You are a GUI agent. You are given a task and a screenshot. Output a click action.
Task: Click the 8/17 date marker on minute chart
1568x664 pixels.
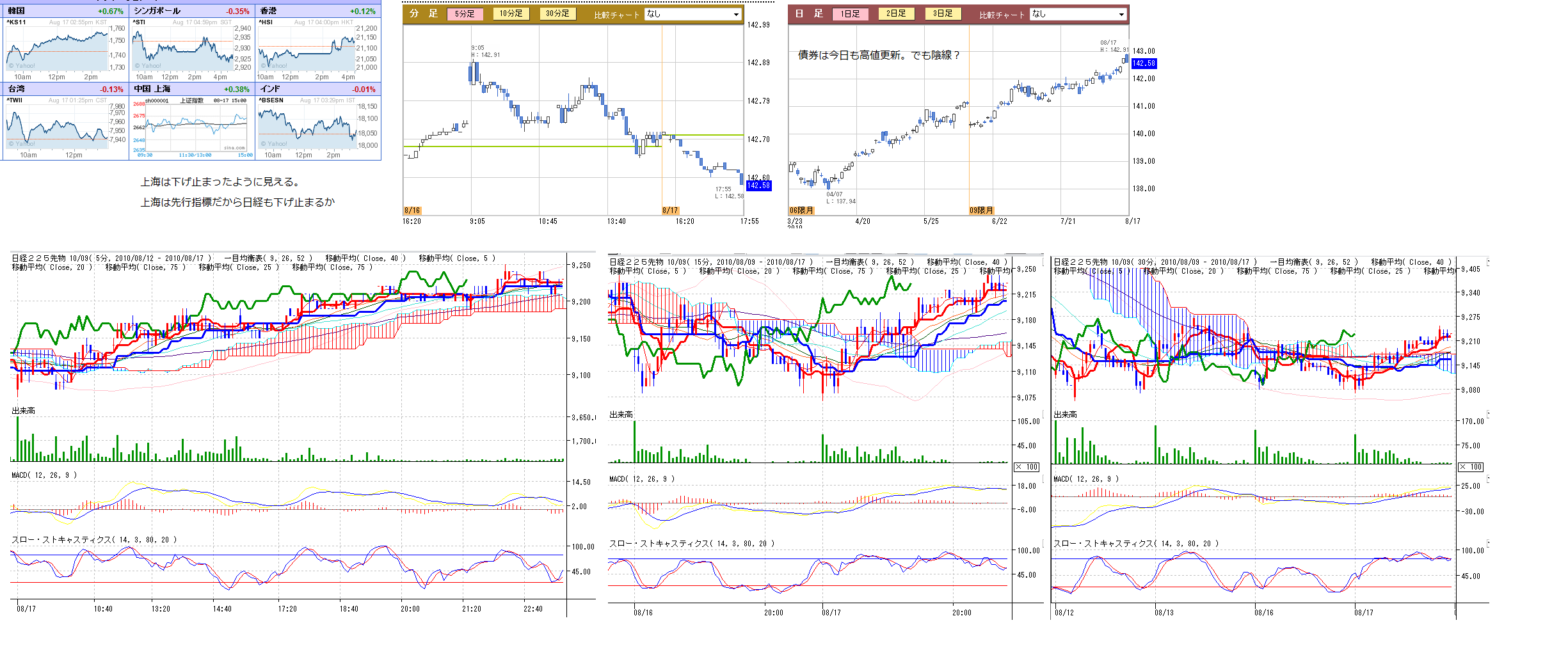[x=670, y=210]
